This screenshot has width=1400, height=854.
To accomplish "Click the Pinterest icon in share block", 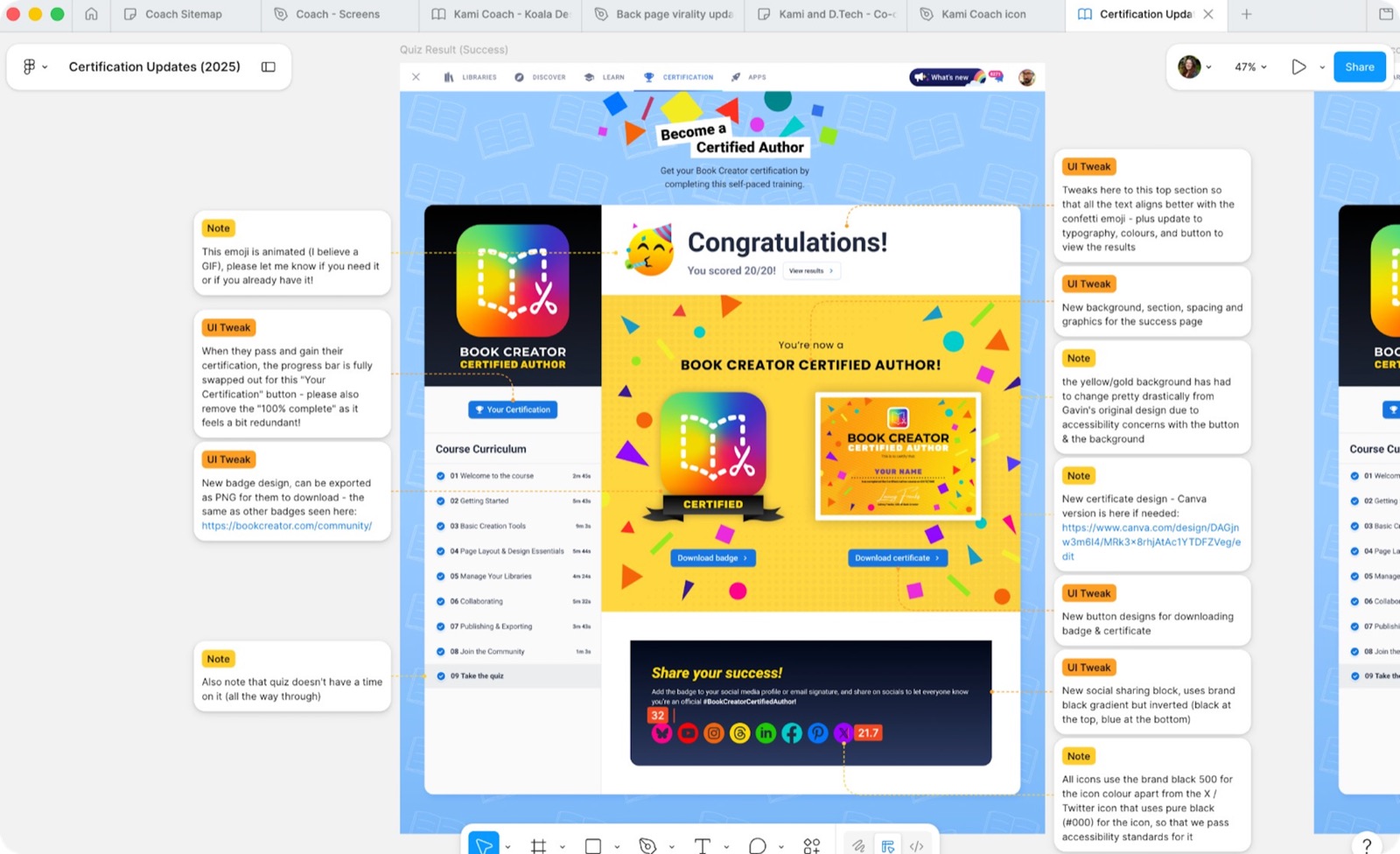I will (x=818, y=733).
